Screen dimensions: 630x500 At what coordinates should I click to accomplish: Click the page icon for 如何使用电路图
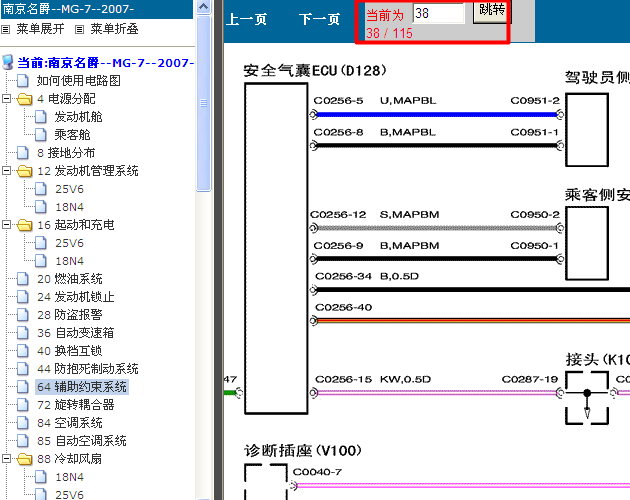click(23, 80)
